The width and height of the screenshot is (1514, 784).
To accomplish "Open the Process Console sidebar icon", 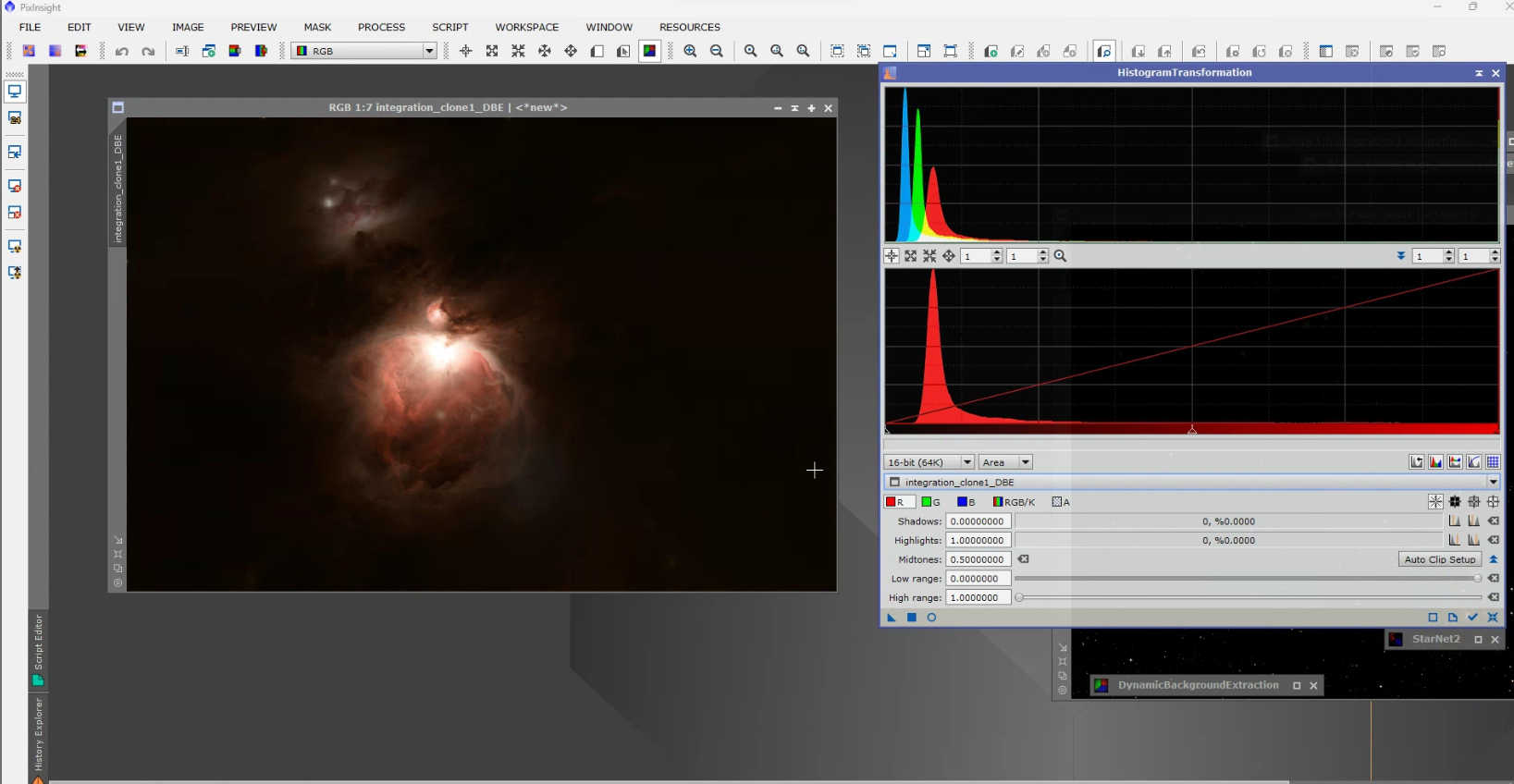I will [15, 91].
